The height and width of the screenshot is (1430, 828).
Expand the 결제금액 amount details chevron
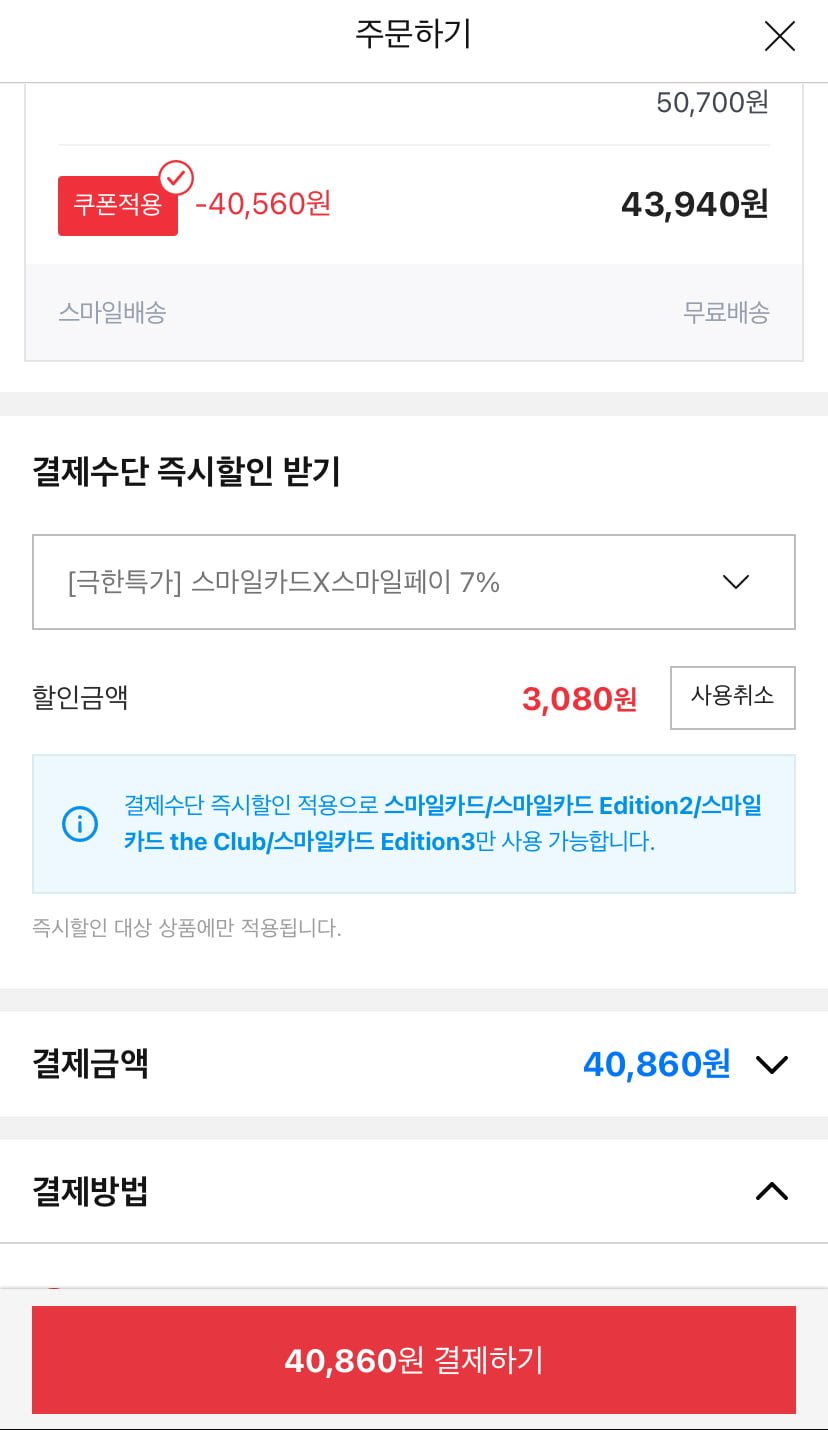click(771, 1064)
